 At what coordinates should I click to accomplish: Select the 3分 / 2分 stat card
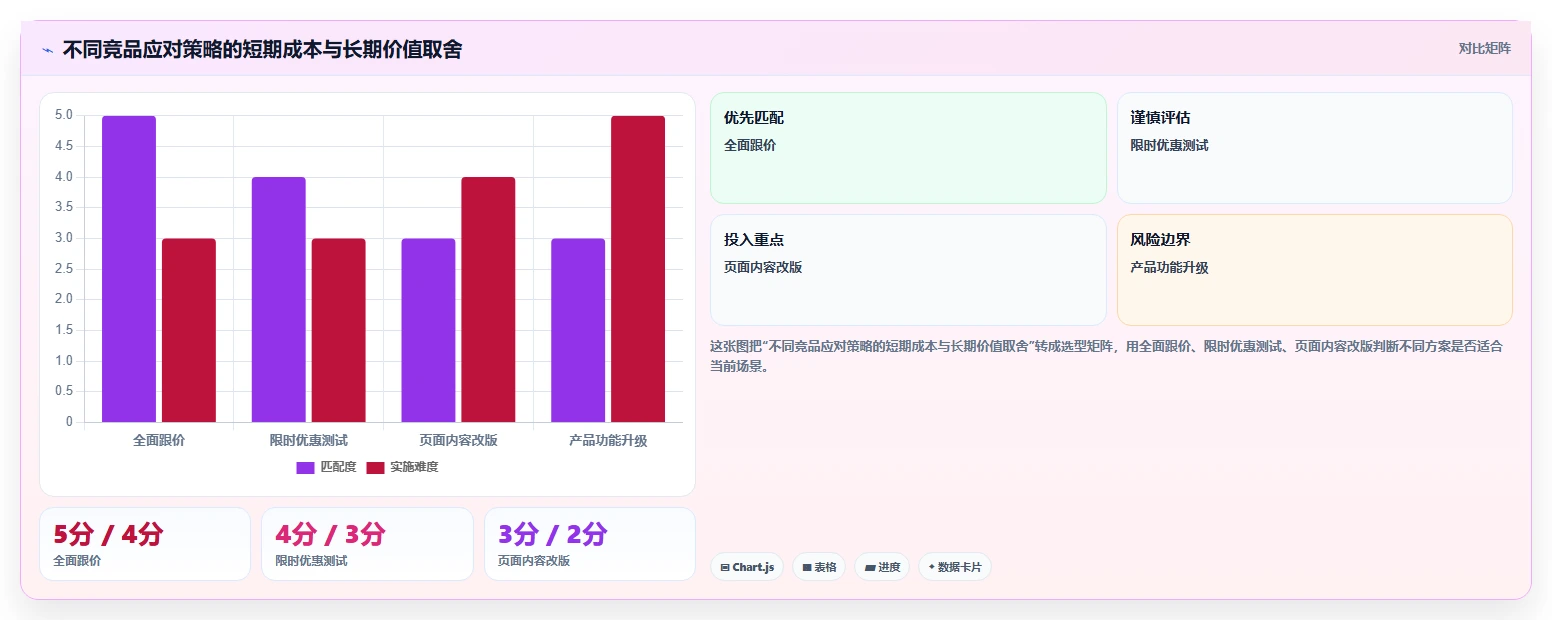coord(590,544)
